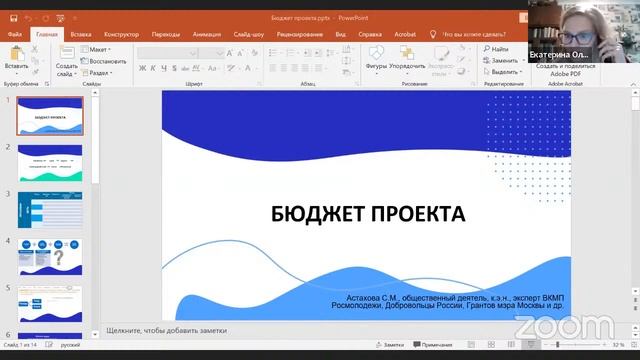Switch to the Слайд-шоу tab
This screenshot has height=360, width=640.
[x=249, y=34]
